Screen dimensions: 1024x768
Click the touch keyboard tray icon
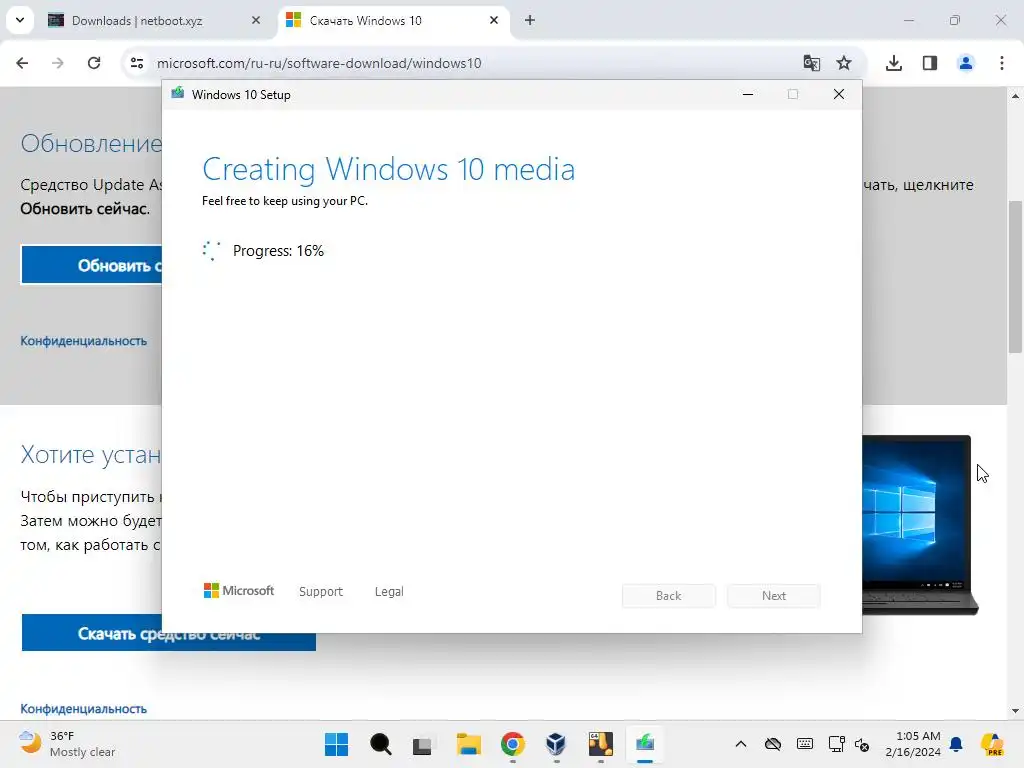[x=805, y=744]
